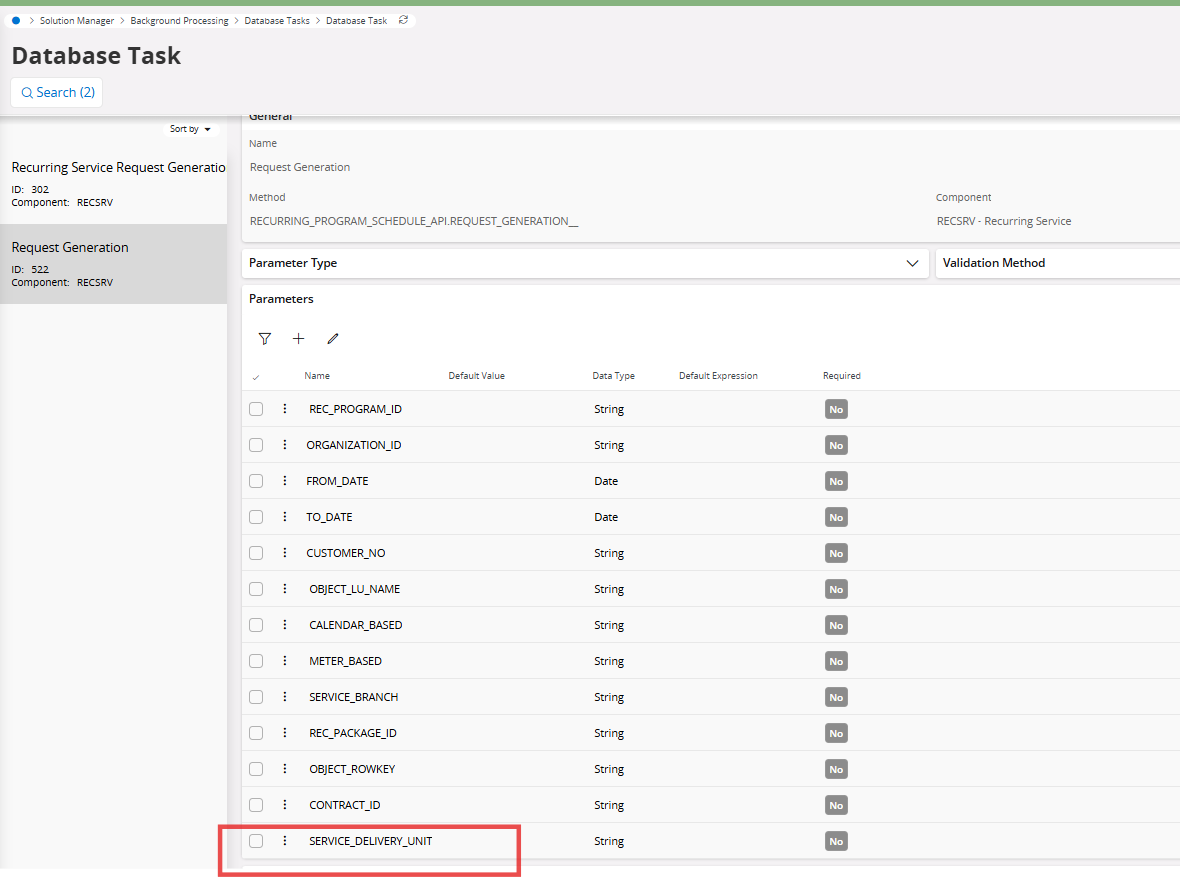Screen dimensions: 1180x877
Task: Open row menu for CALENDAR_BASED
Action: coord(284,625)
